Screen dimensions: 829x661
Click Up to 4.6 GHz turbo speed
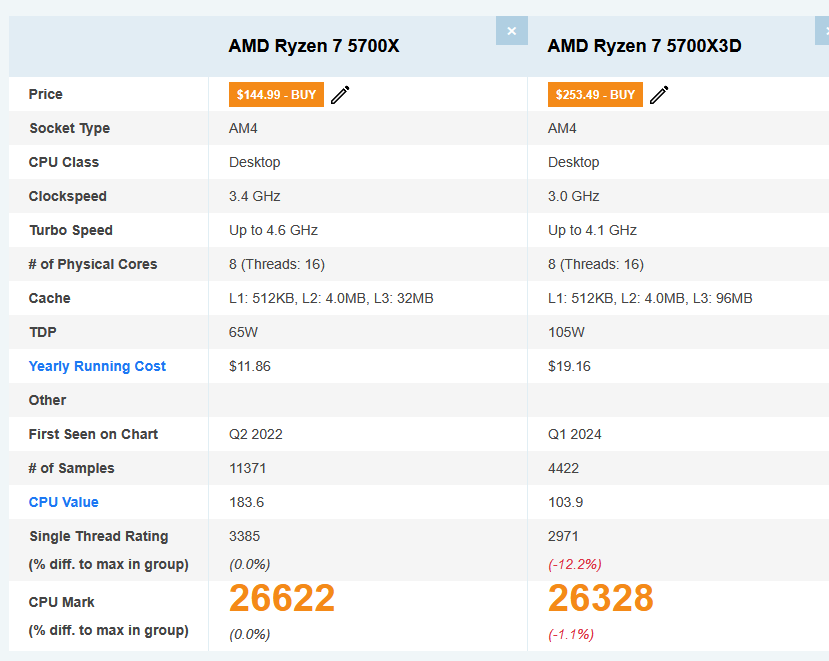(x=273, y=230)
